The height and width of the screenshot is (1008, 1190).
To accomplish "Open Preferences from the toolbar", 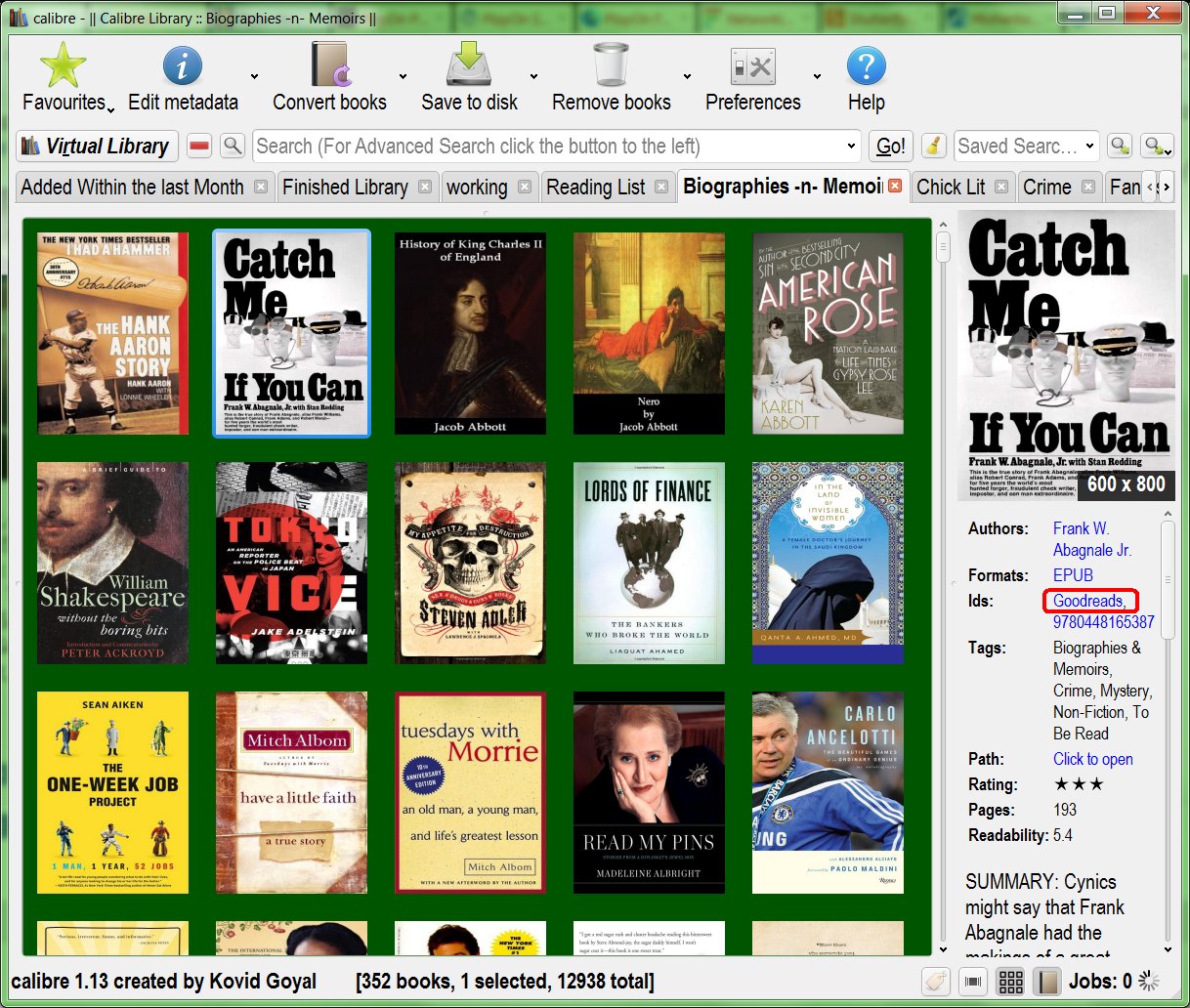I will coord(752,66).
